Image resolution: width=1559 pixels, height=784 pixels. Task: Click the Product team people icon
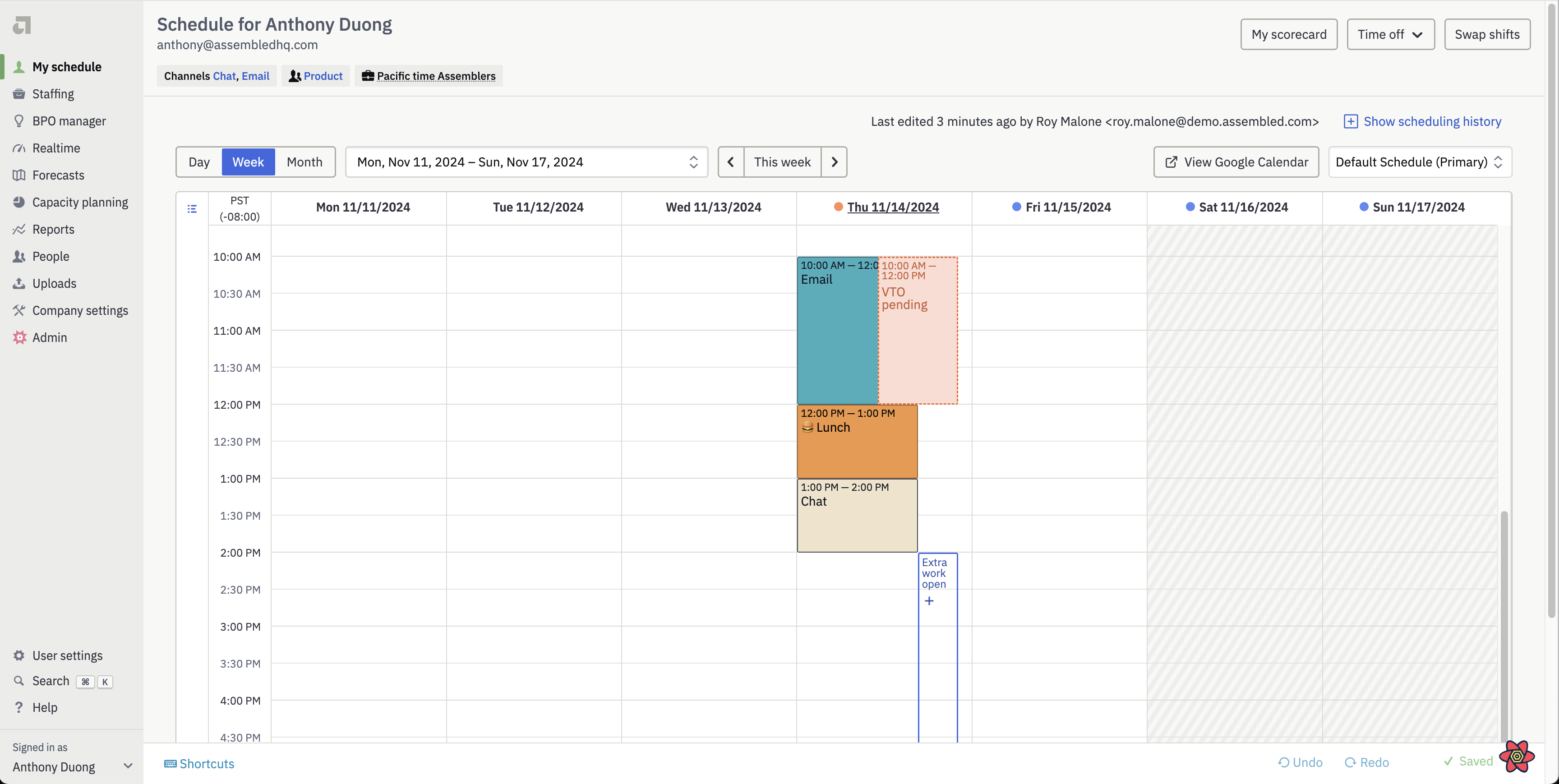(295, 76)
